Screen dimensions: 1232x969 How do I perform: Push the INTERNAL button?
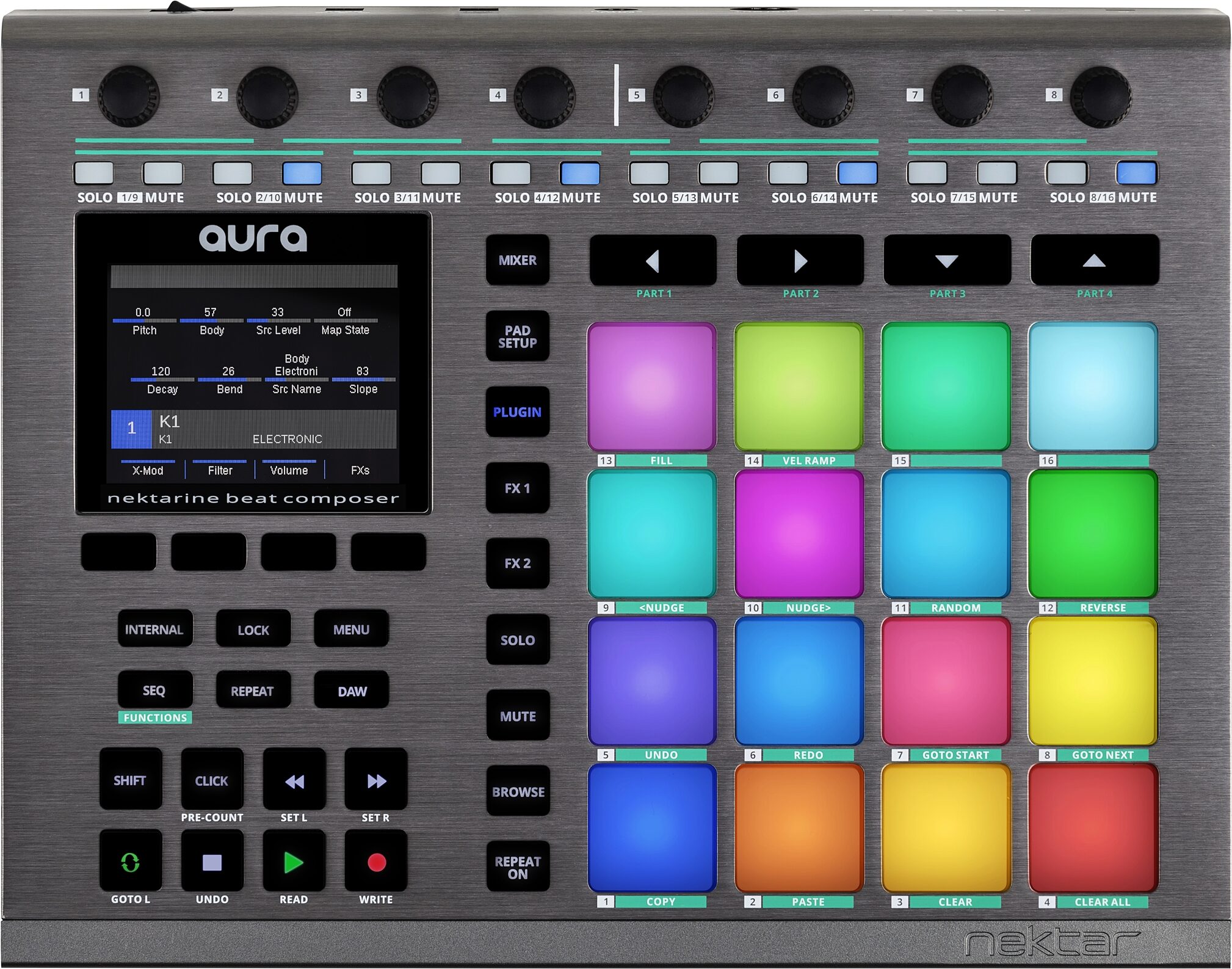pyautogui.click(x=154, y=629)
